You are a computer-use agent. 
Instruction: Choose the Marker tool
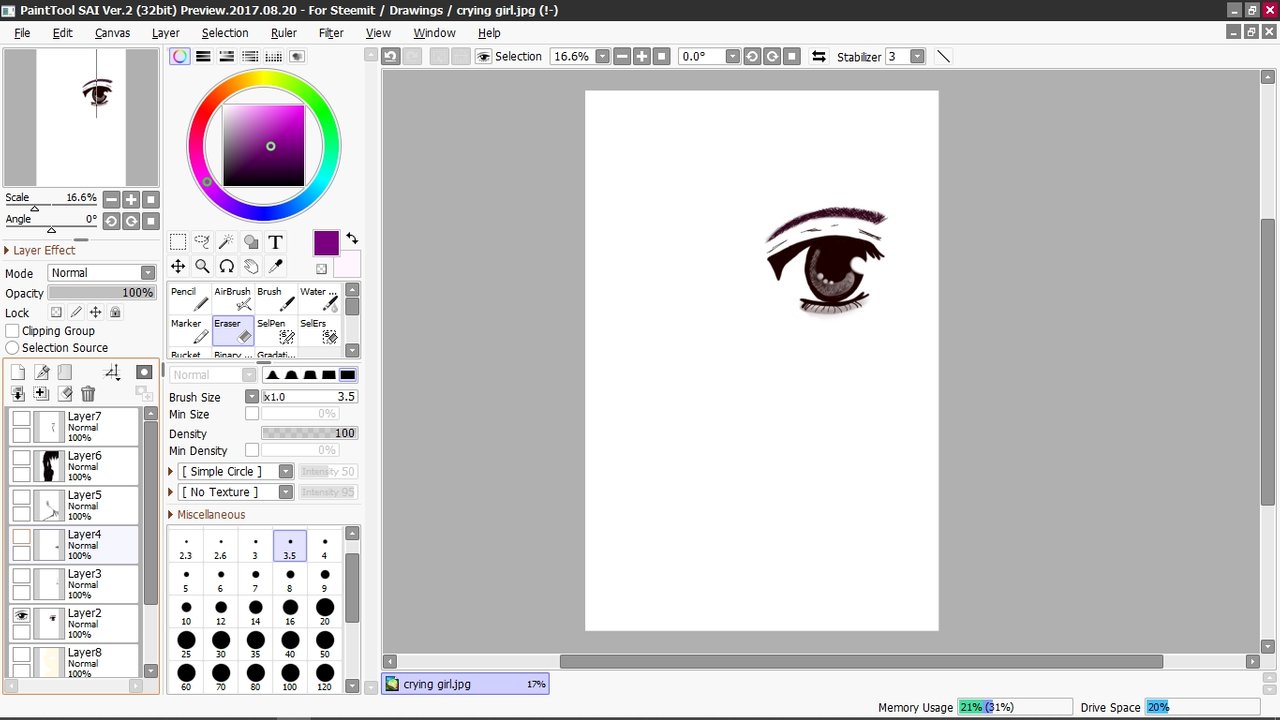click(x=190, y=330)
